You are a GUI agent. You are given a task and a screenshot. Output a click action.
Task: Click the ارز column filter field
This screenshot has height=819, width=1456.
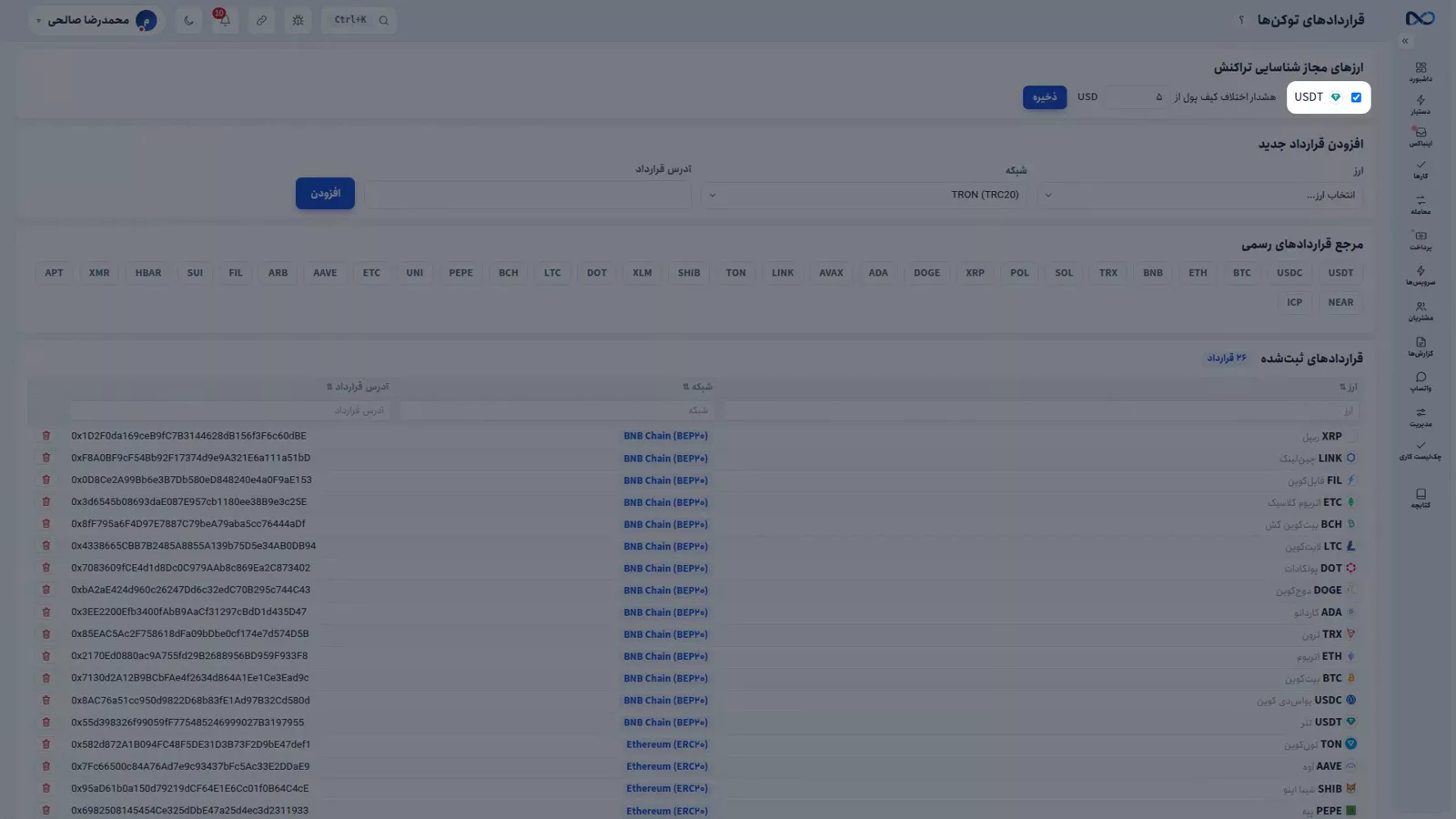click(x=1041, y=410)
